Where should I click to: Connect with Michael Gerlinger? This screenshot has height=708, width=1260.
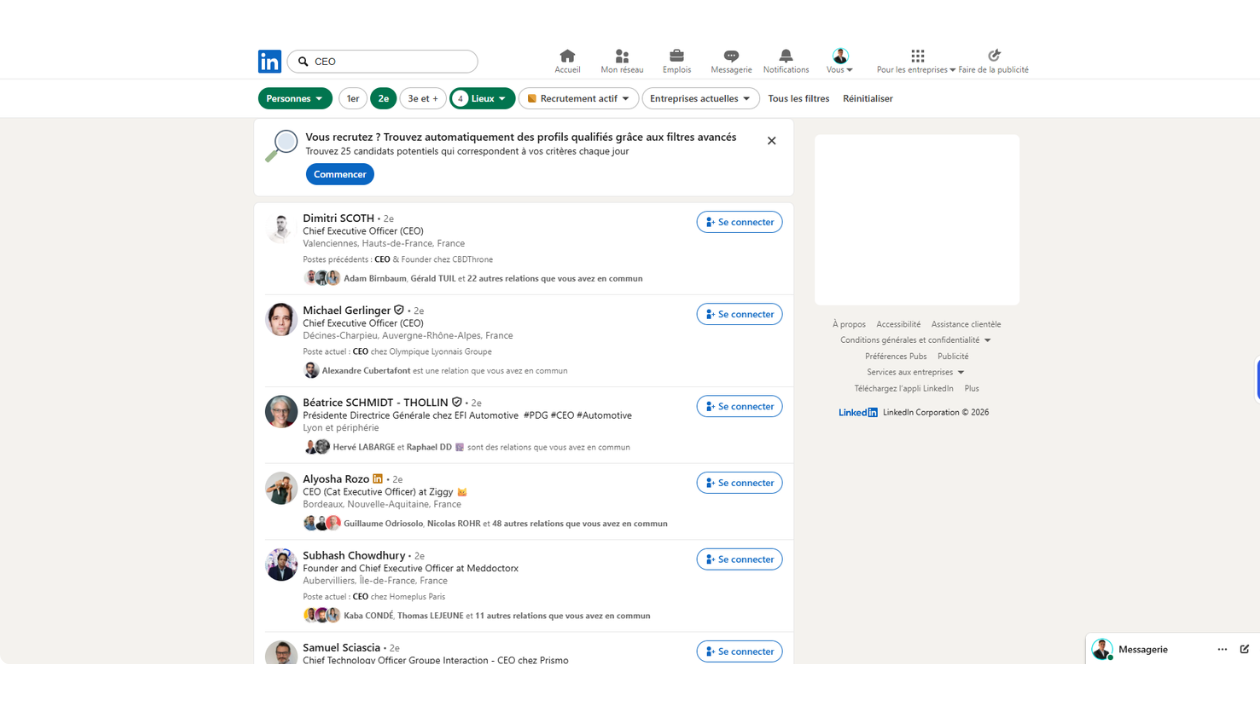[739, 314]
